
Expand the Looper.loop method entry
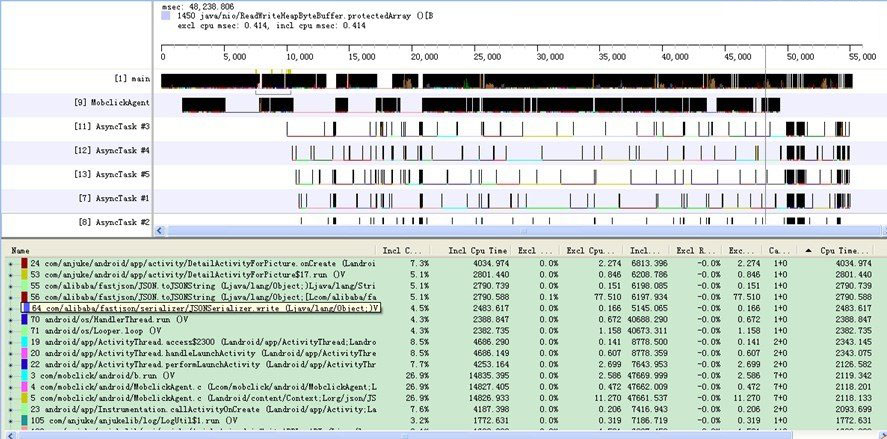(x=11, y=330)
